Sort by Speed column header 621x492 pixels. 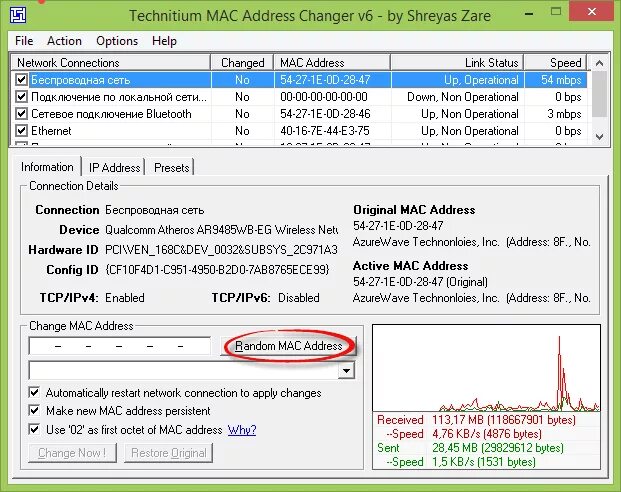point(555,63)
